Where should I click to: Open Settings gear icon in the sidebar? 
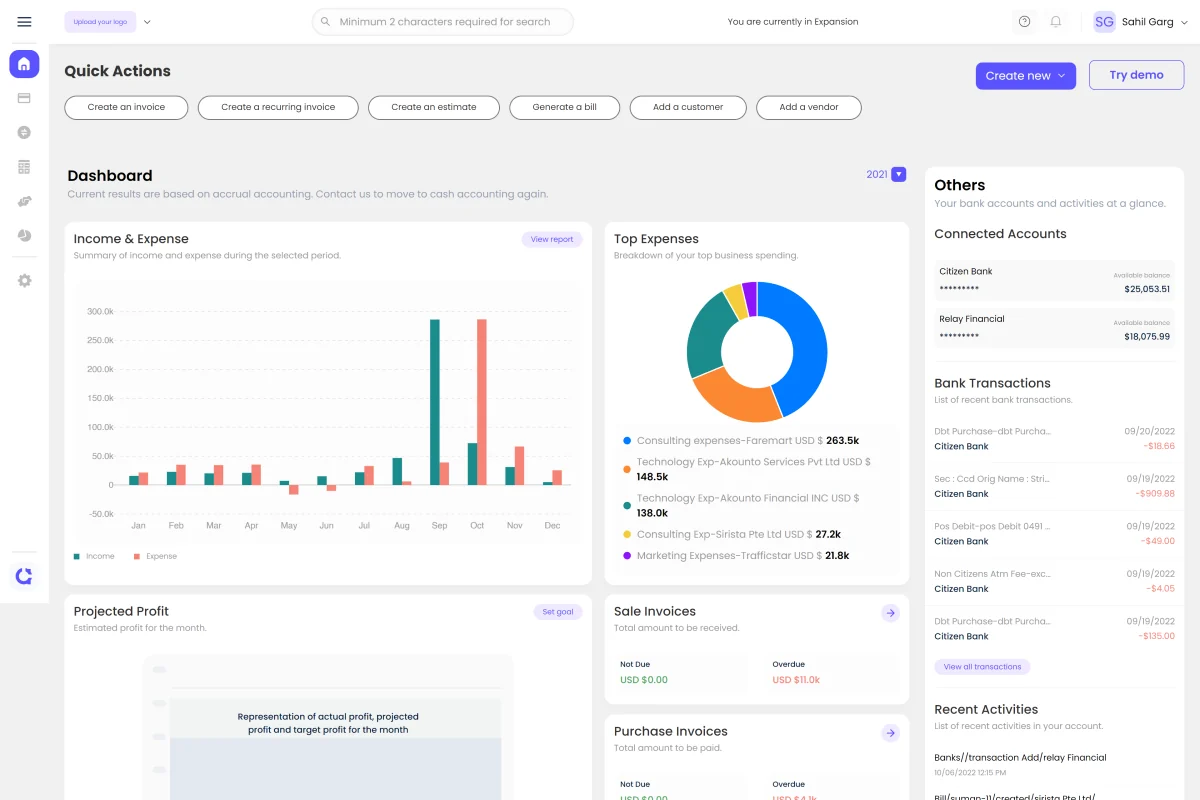23,280
